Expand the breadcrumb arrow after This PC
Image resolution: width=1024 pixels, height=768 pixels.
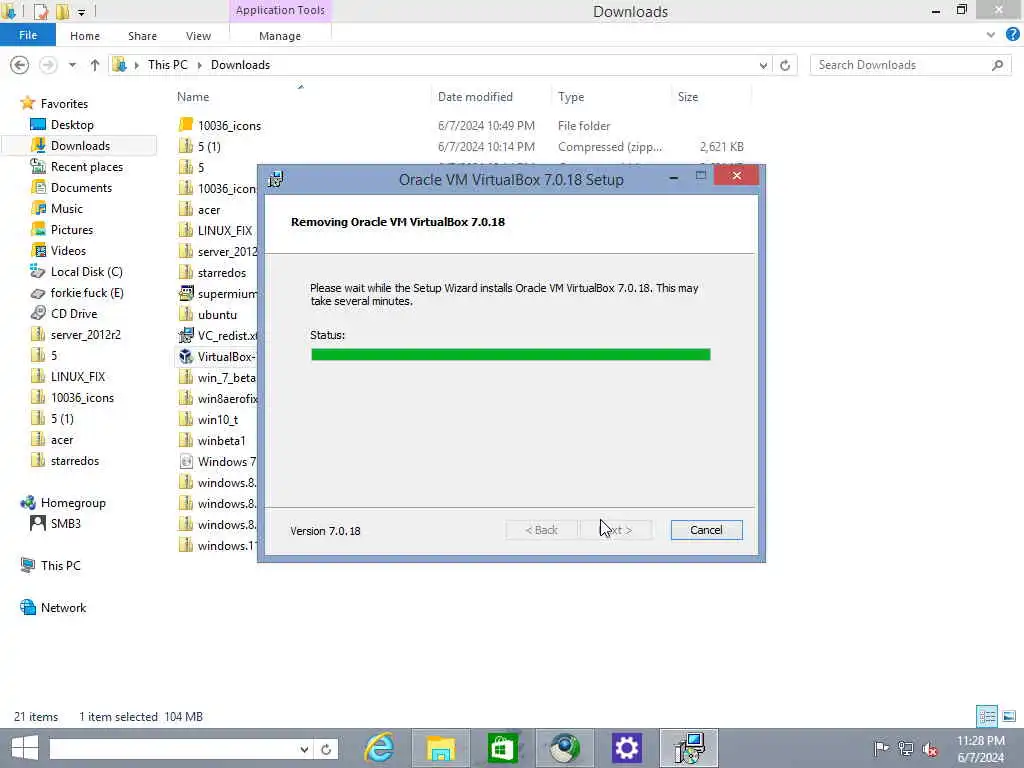pos(199,65)
